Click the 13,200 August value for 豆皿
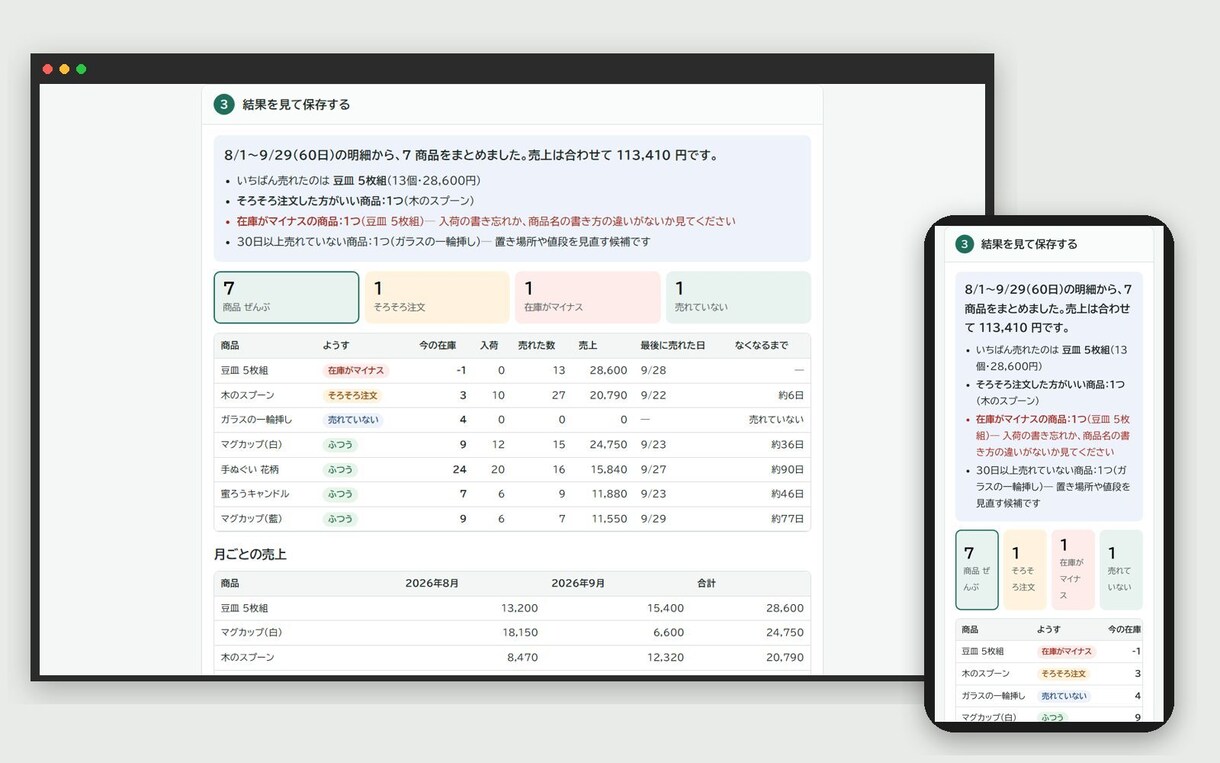1220x763 pixels. 519,608
